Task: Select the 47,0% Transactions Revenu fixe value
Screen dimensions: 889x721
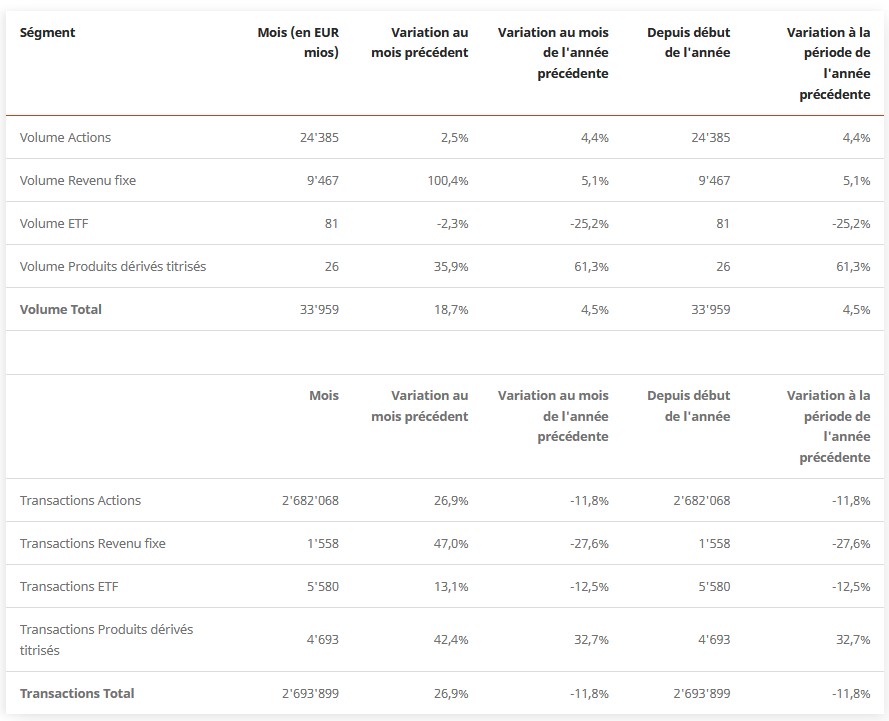Action: 449,543
